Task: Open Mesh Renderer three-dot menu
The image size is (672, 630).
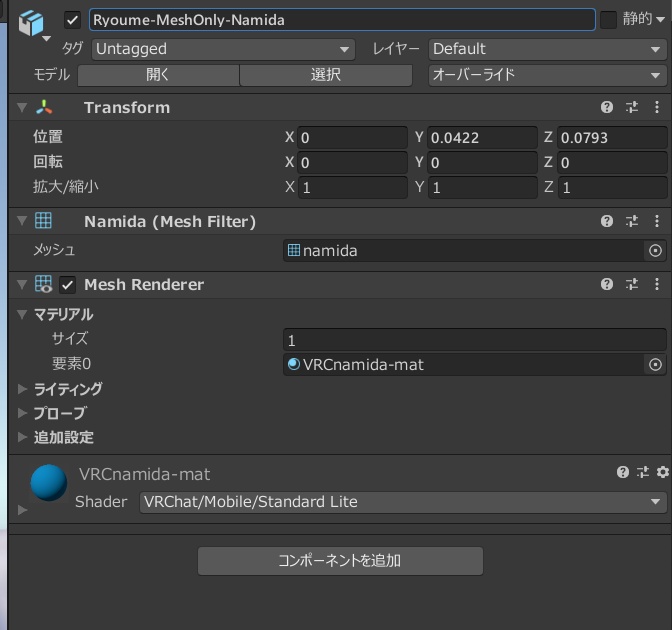Action: (657, 284)
